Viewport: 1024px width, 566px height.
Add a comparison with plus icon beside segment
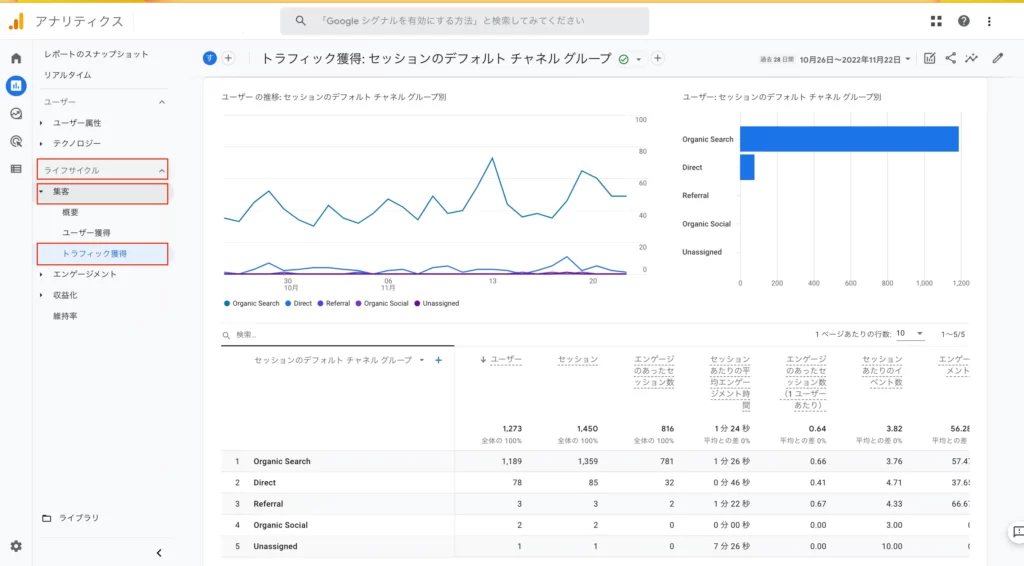(228, 58)
